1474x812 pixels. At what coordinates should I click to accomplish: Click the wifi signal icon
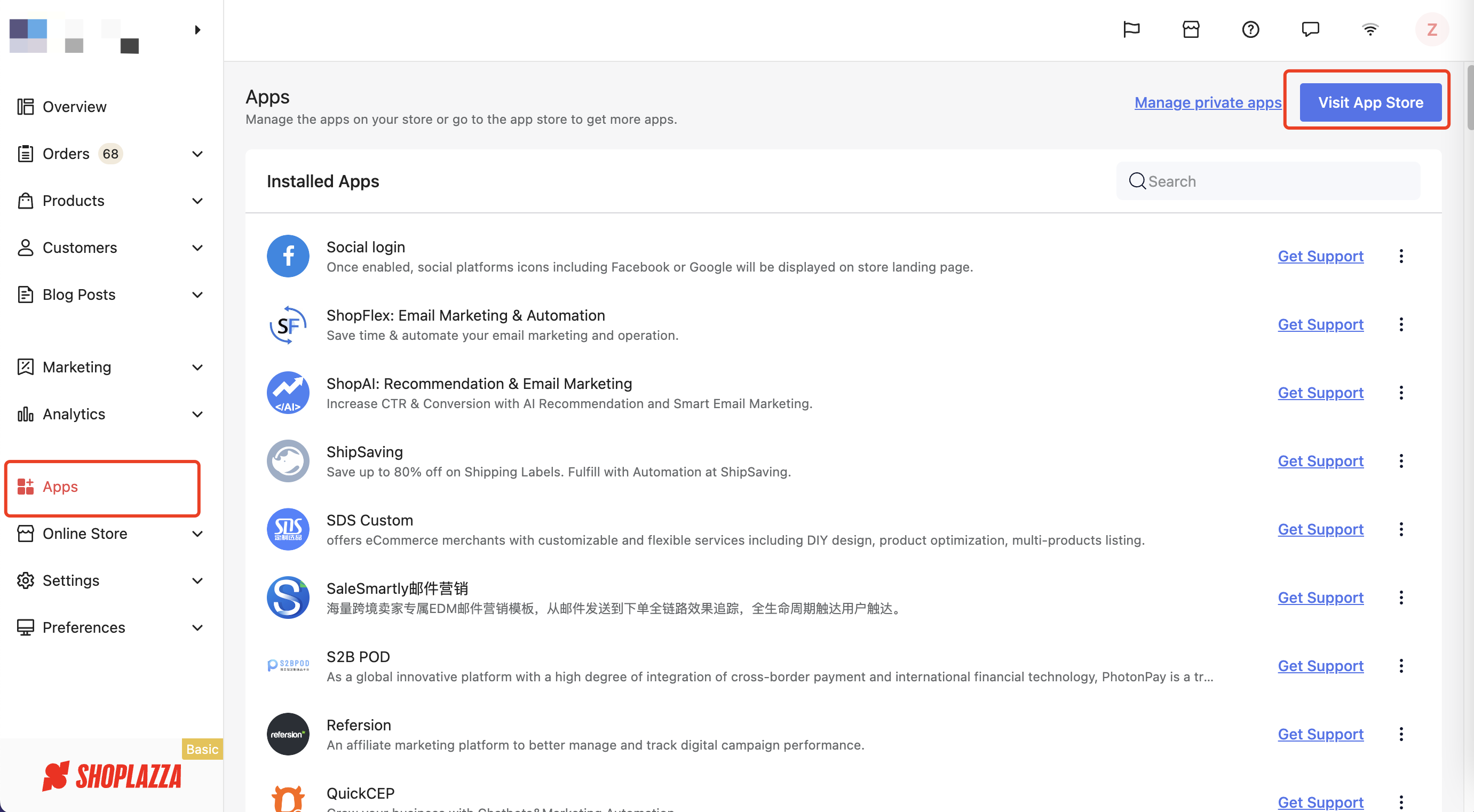coord(1370,29)
